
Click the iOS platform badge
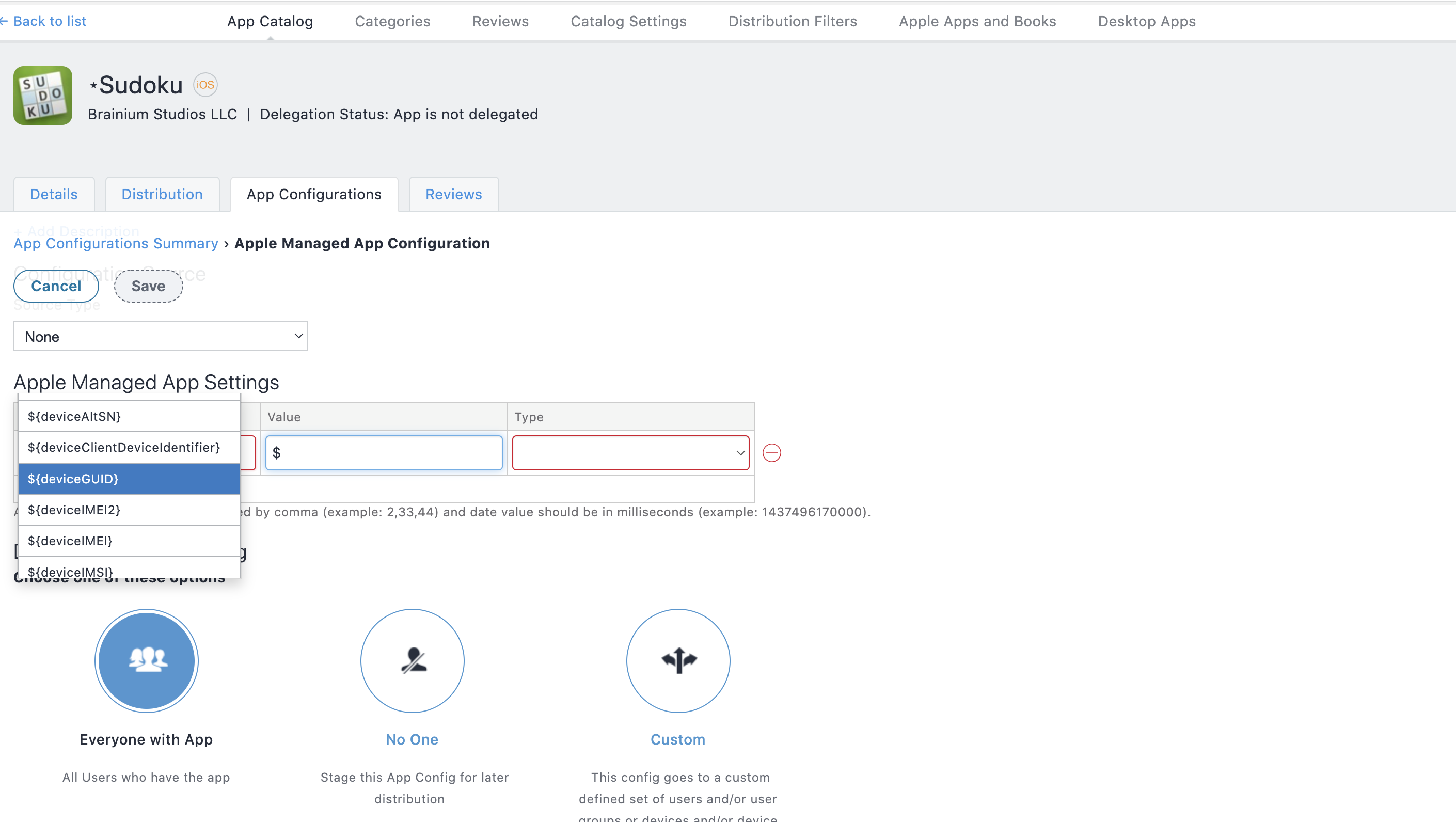coord(205,85)
